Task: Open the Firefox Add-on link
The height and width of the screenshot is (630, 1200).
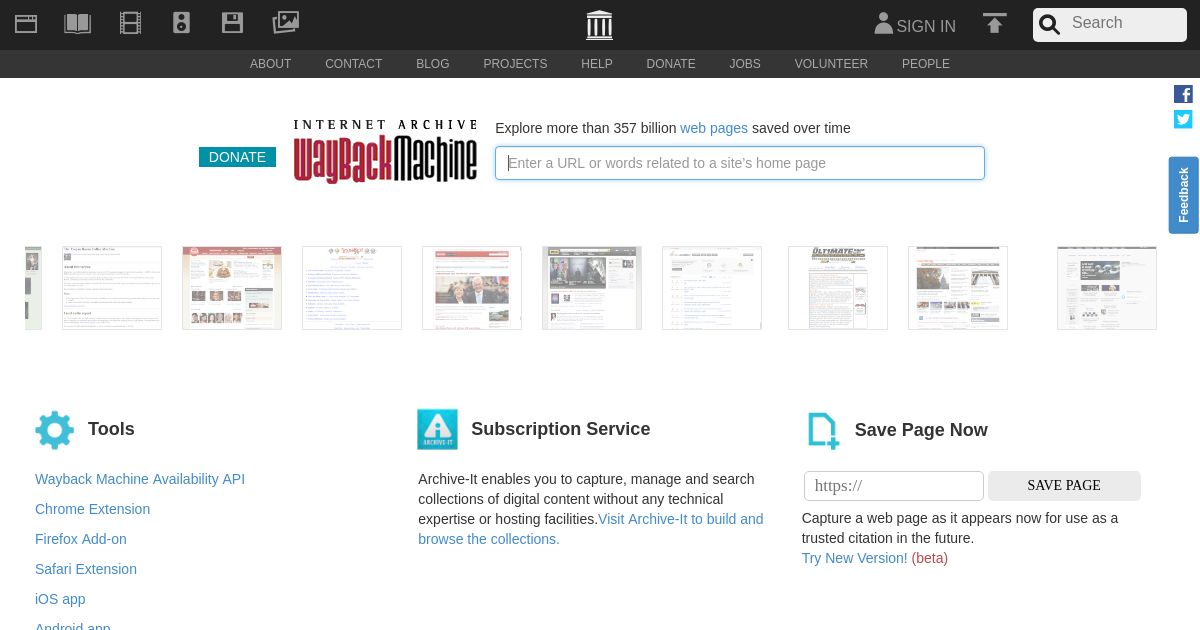Action: [x=81, y=539]
